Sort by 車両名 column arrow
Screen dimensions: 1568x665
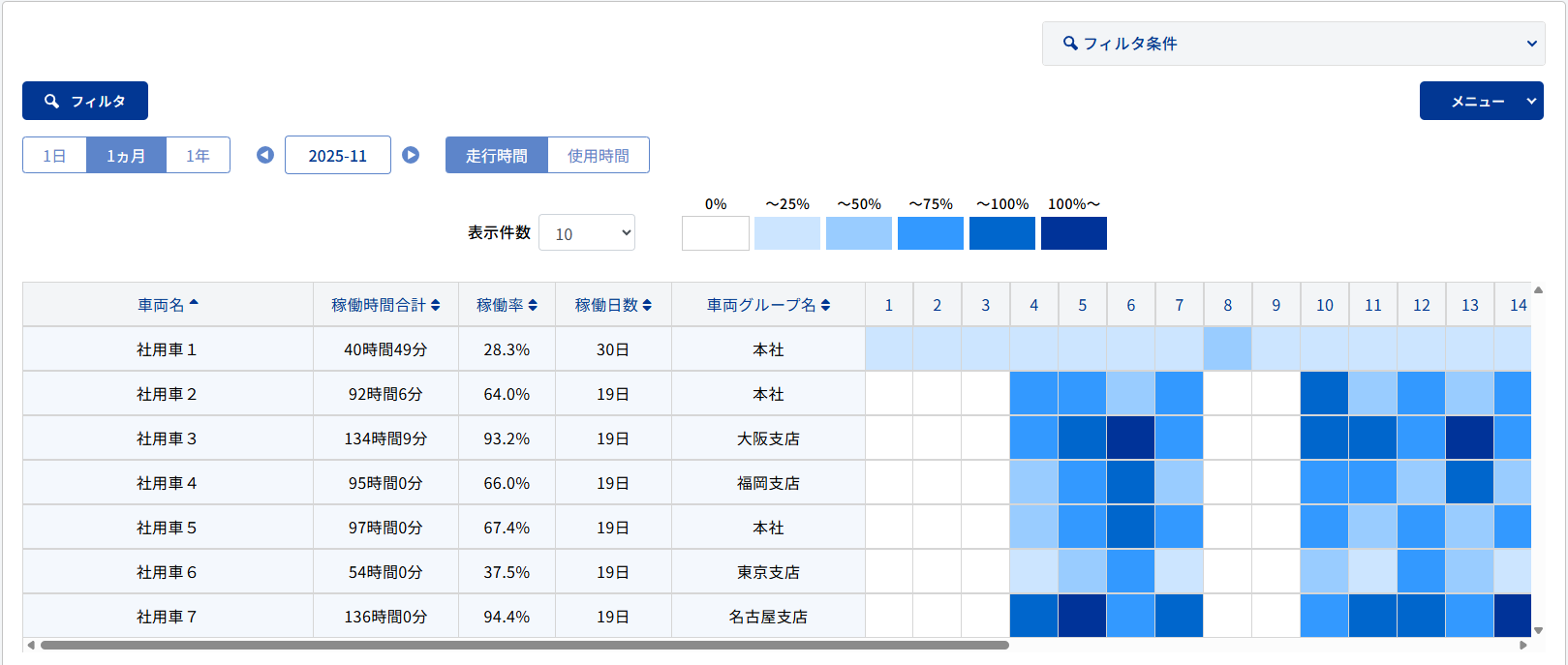point(194,304)
